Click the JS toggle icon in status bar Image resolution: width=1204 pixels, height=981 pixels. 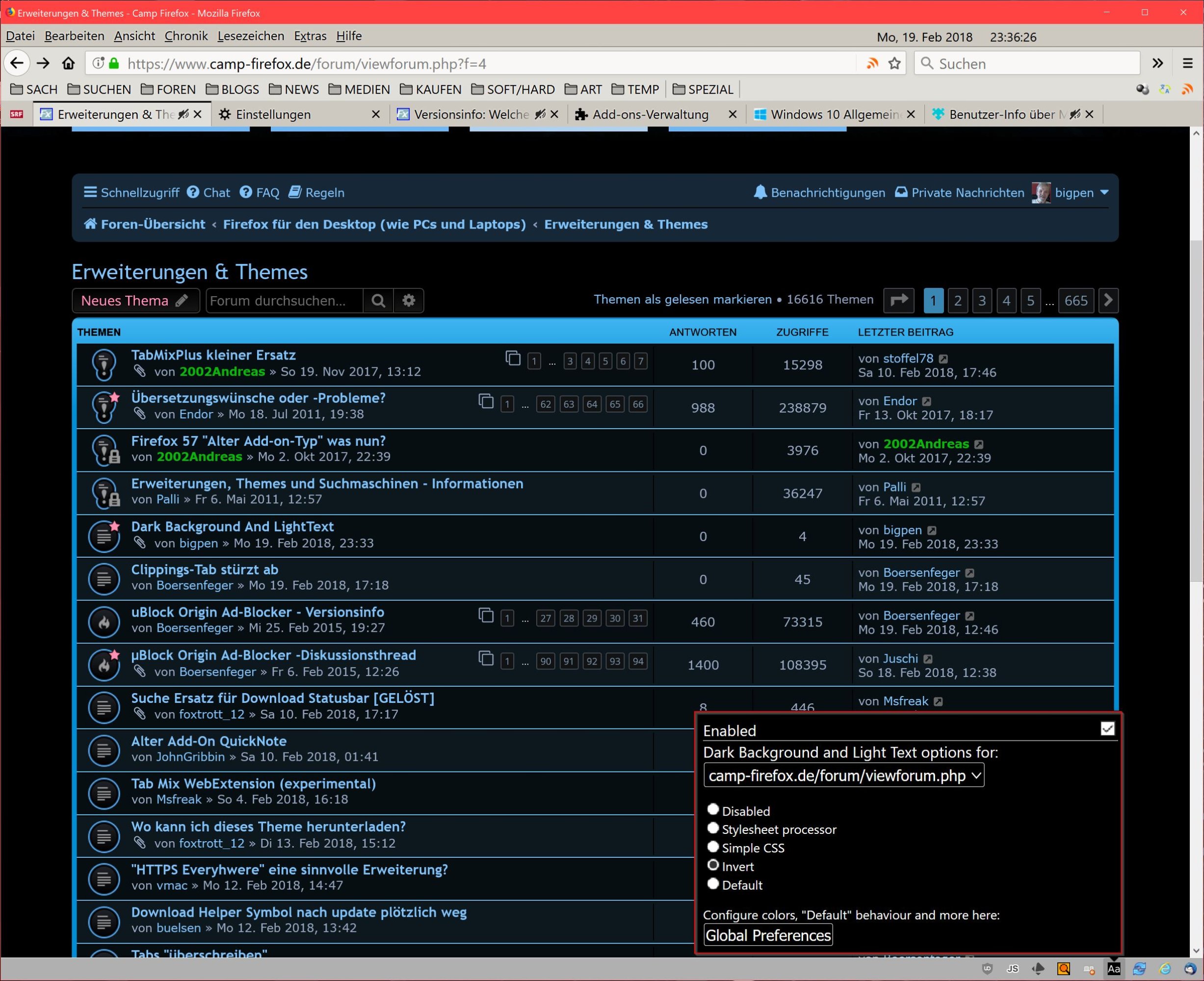pos(1012,969)
